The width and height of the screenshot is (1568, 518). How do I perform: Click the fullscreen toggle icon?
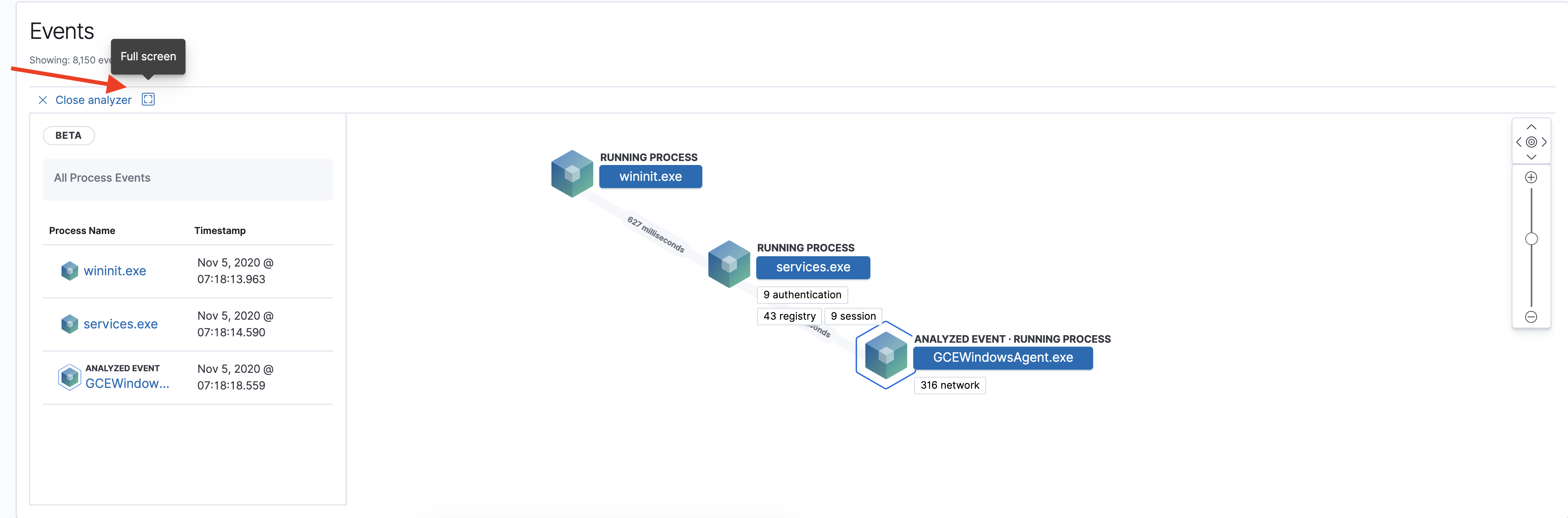tap(149, 99)
